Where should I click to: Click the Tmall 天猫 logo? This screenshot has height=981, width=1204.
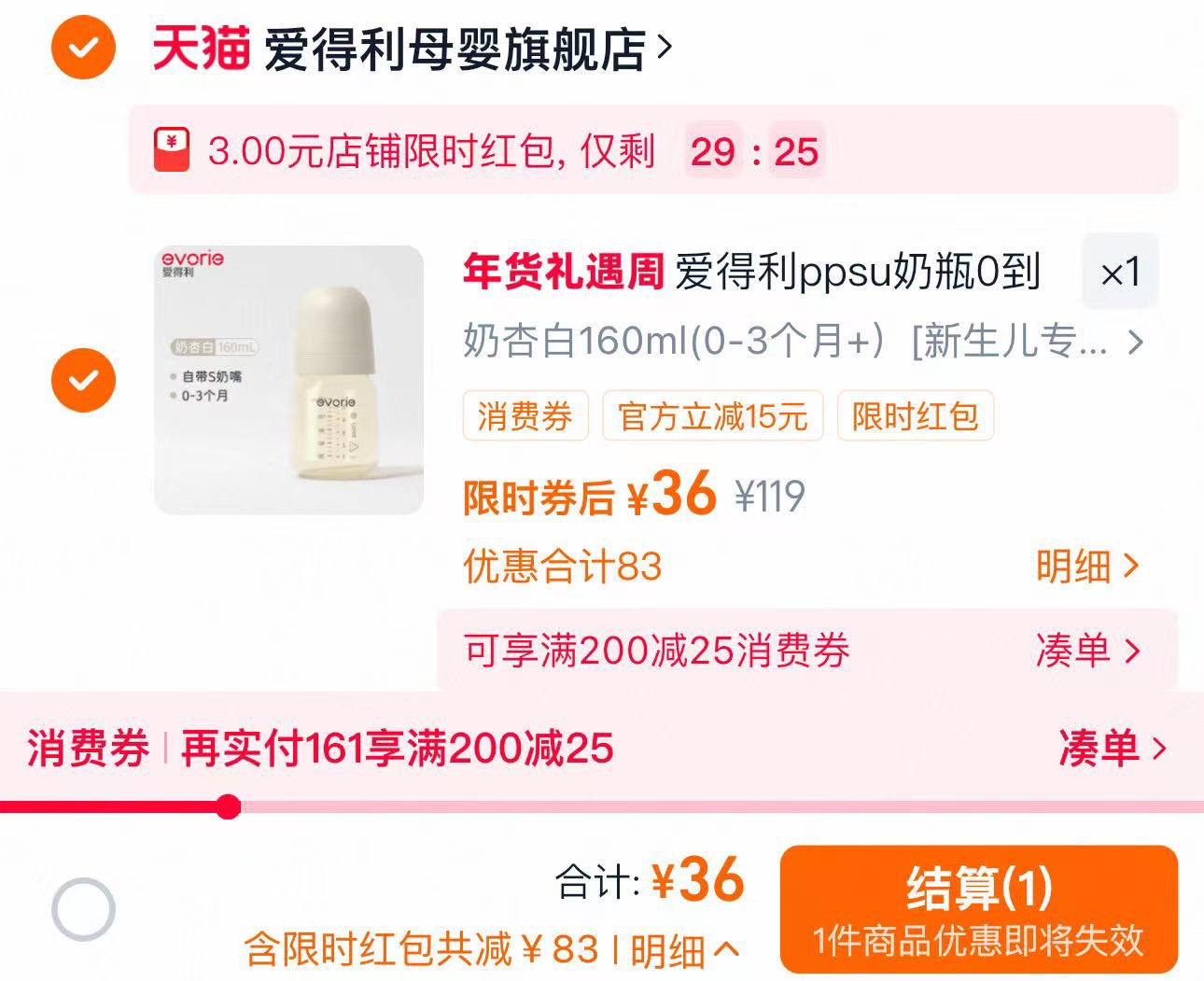pyautogui.click(x=202, y=48)
